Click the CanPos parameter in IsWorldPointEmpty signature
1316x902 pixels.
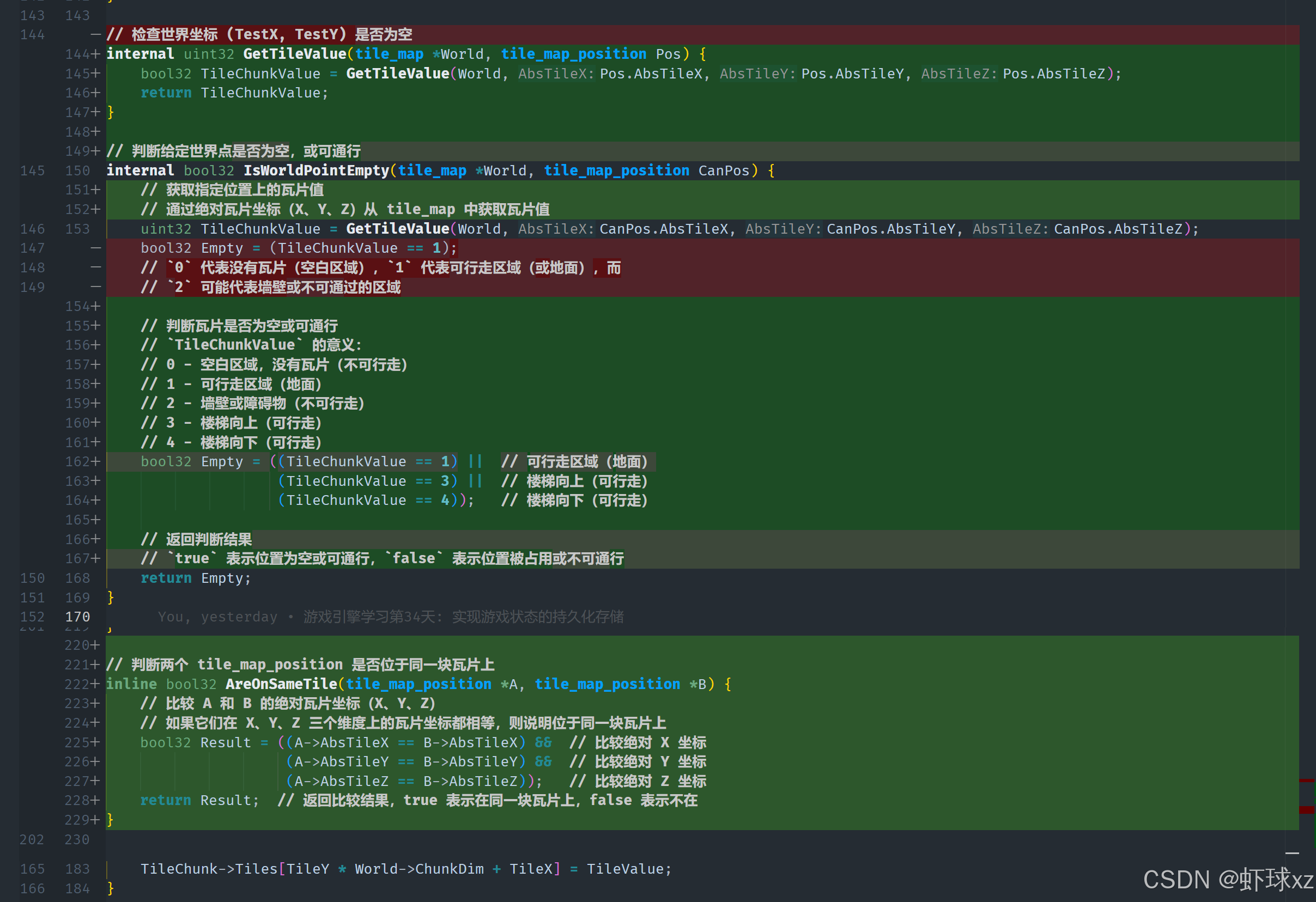724,170
